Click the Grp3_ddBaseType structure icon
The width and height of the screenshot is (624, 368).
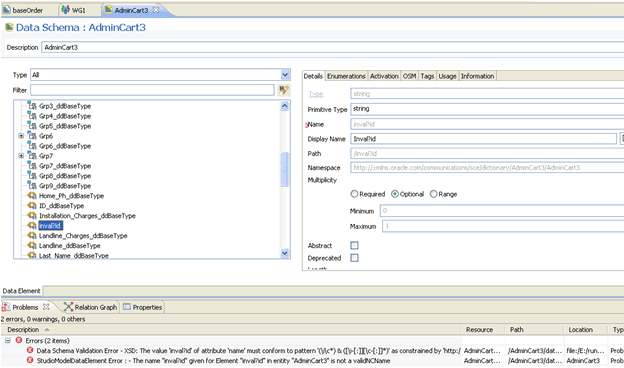[32, 106]
